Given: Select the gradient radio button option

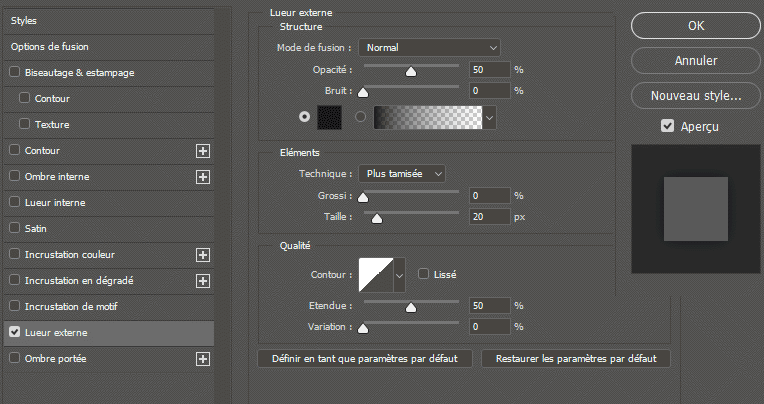Looking at the screenshot, I should click(362, 118).
